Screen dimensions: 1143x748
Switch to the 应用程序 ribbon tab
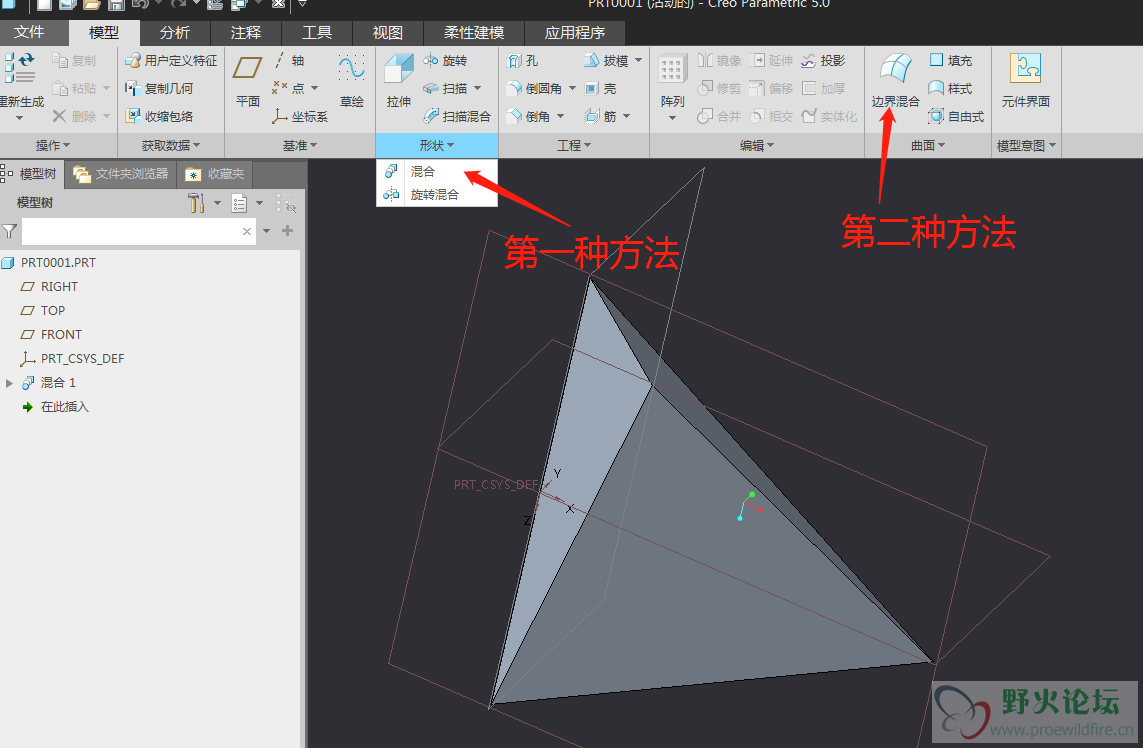574,33
